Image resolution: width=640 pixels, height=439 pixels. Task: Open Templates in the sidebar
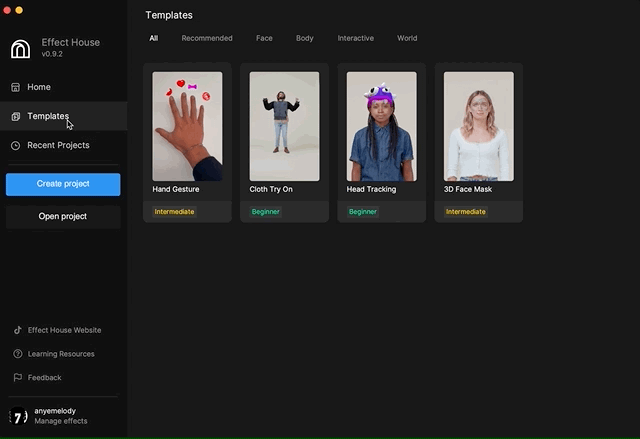coord(63,116)
